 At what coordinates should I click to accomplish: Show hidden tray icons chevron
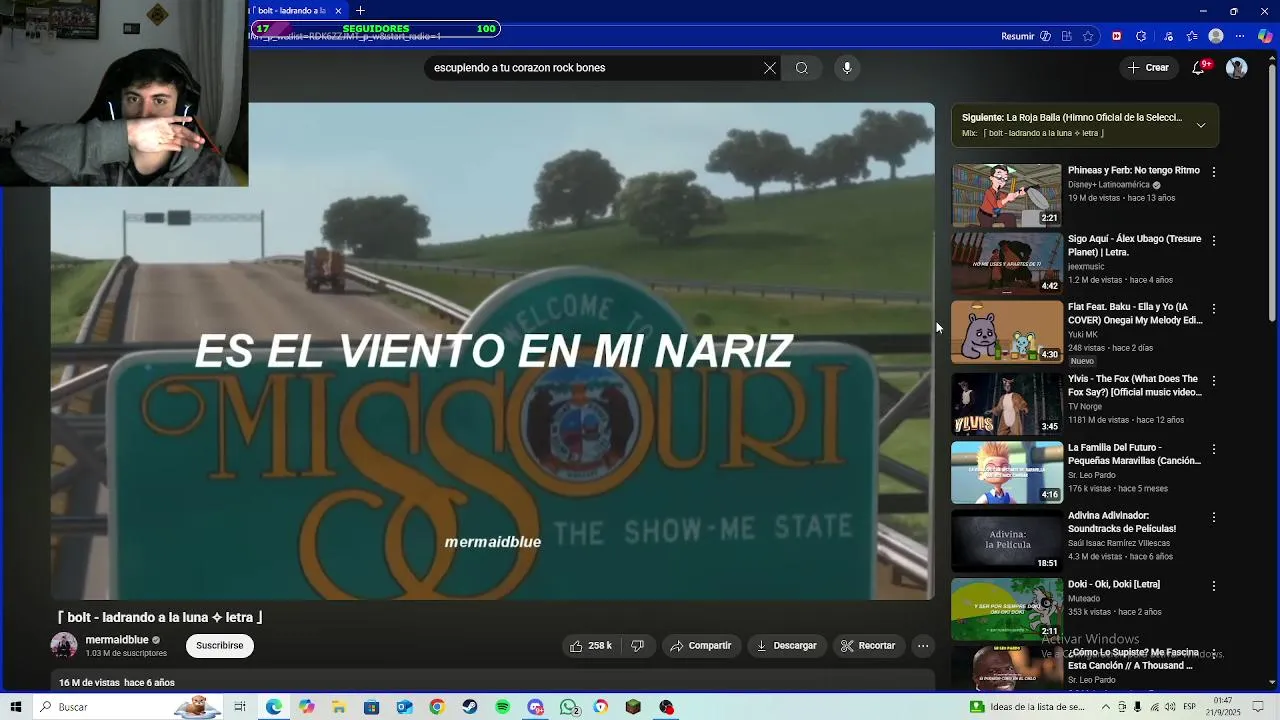(x=1106, y=707)
